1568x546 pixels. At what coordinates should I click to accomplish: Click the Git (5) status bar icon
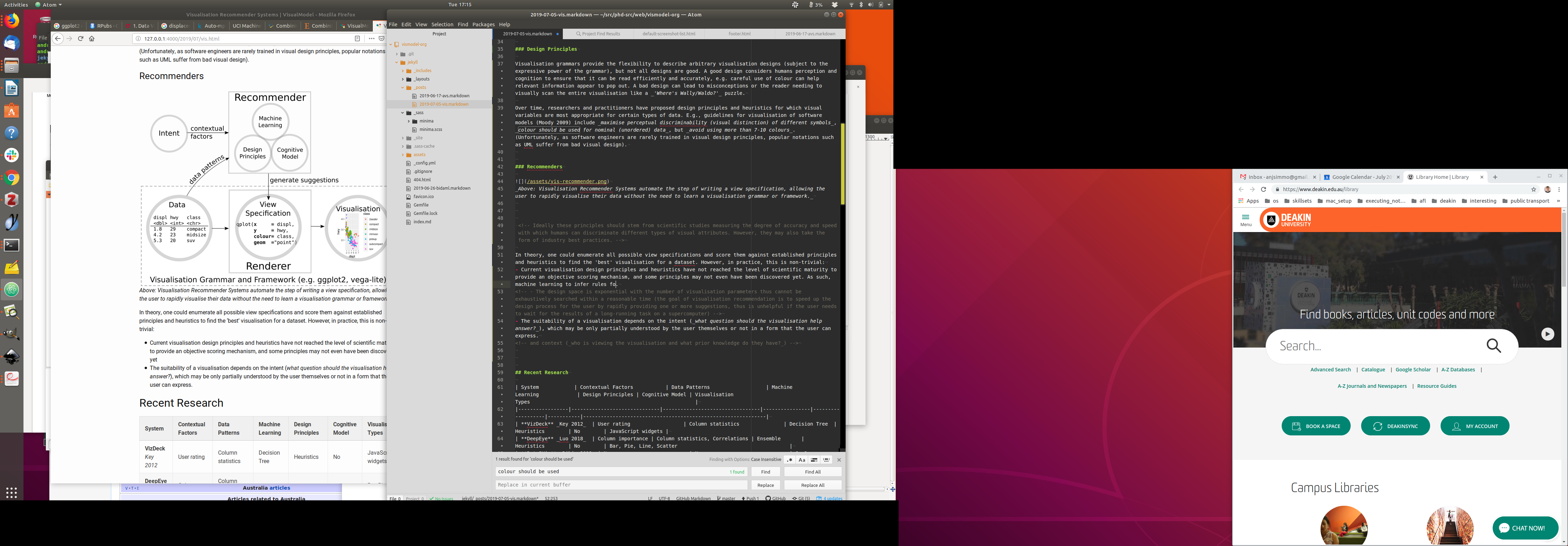pos(801,498)
